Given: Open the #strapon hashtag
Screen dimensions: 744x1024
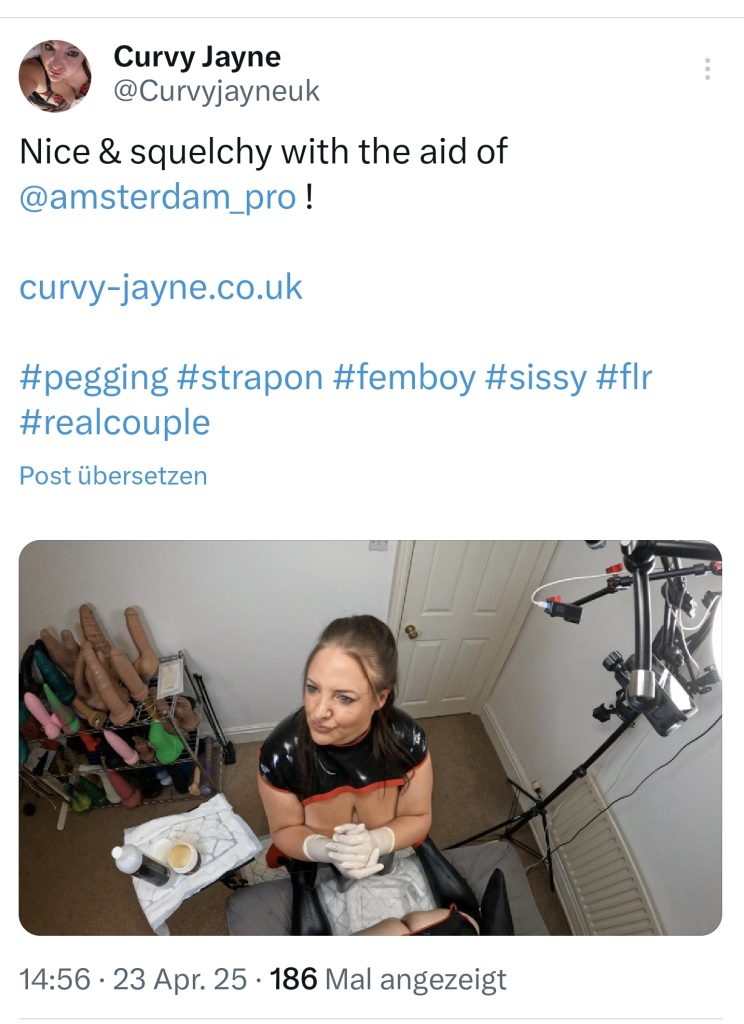Looking at the screenshot, I should pyautogui.click(x=250, y=377).
